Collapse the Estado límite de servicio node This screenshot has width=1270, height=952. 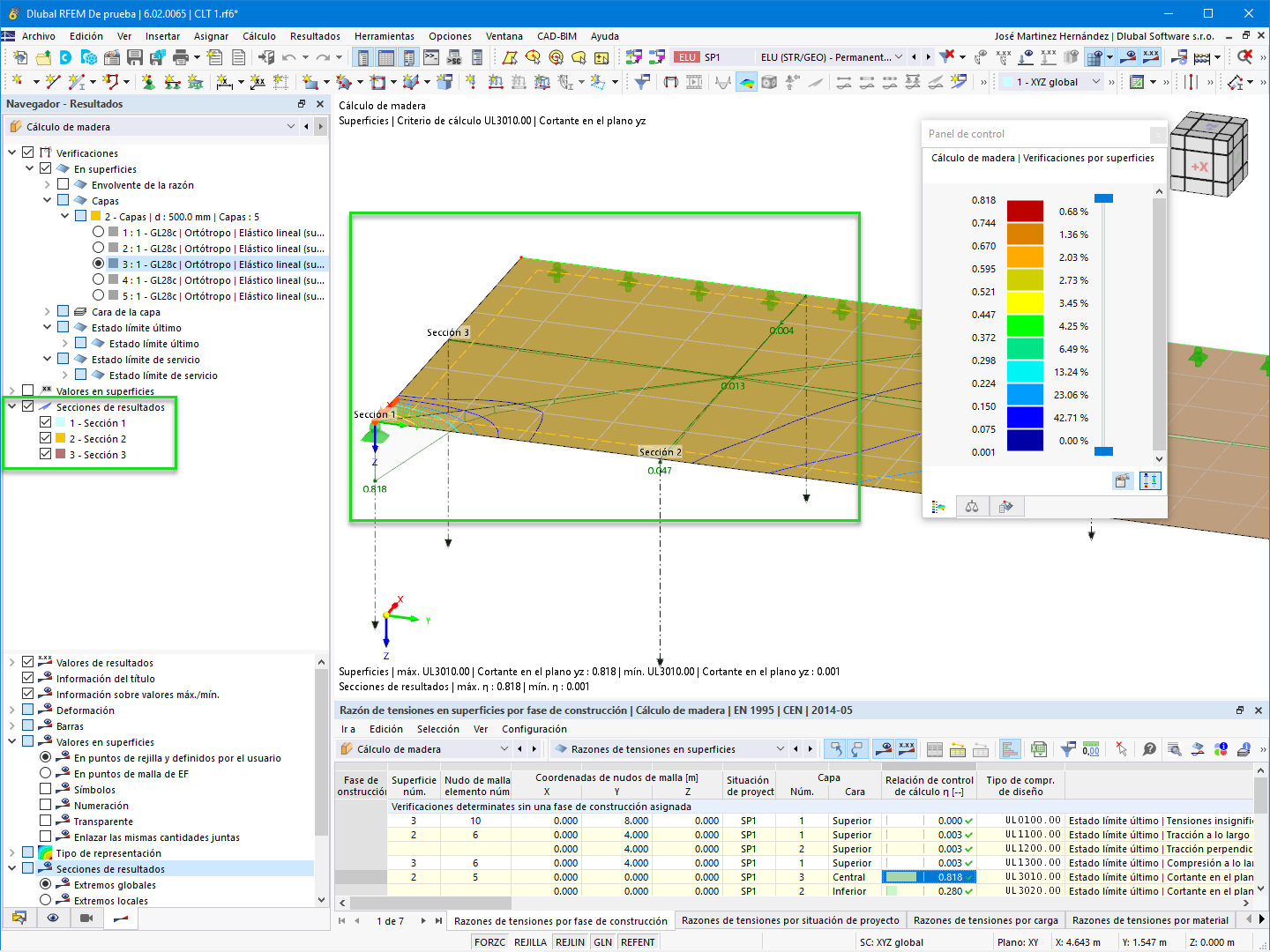[x=48, y=359]
